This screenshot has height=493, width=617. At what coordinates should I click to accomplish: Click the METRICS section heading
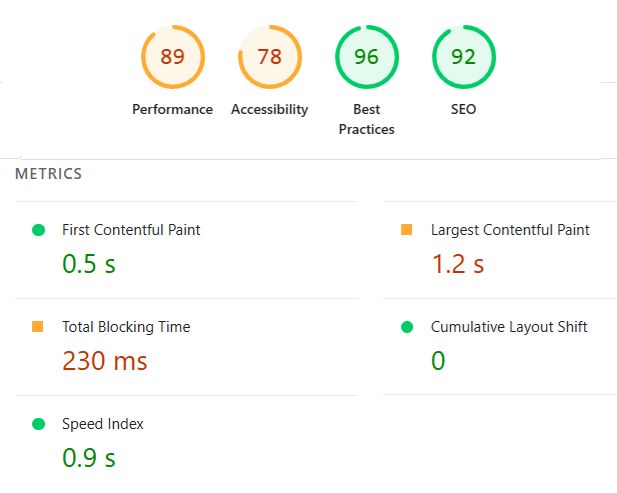pyautogui.click(x=48, y=174)
